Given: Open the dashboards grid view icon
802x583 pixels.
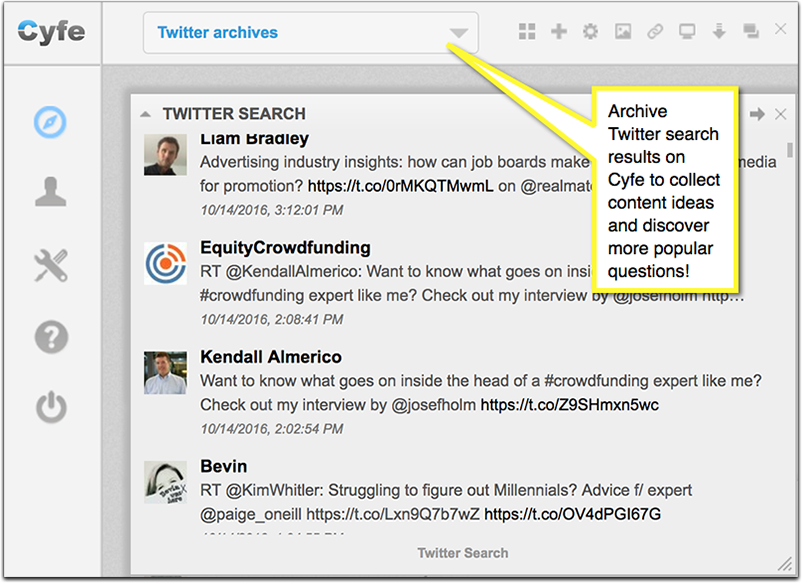Looking at the screenshot, I should pos(527,31).
